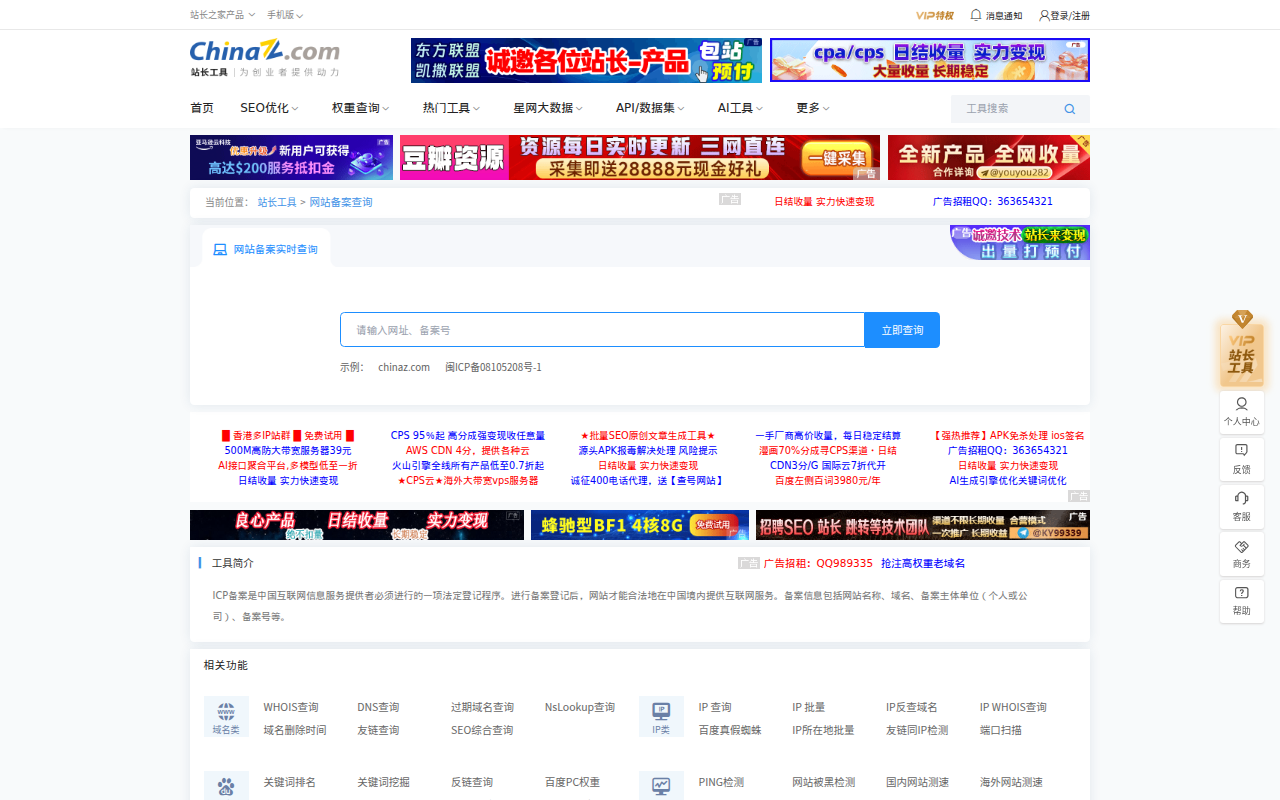Screen dimensions: 1280x800
Task: Click the 反馈 feedback icon
Action: click(x=1241, y=458)
